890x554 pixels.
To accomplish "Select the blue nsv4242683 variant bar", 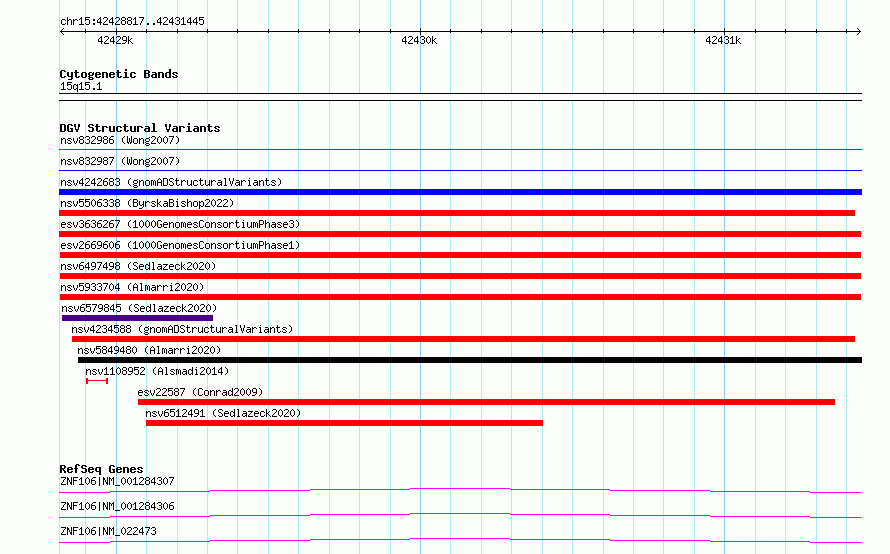I will click(460, 192).
